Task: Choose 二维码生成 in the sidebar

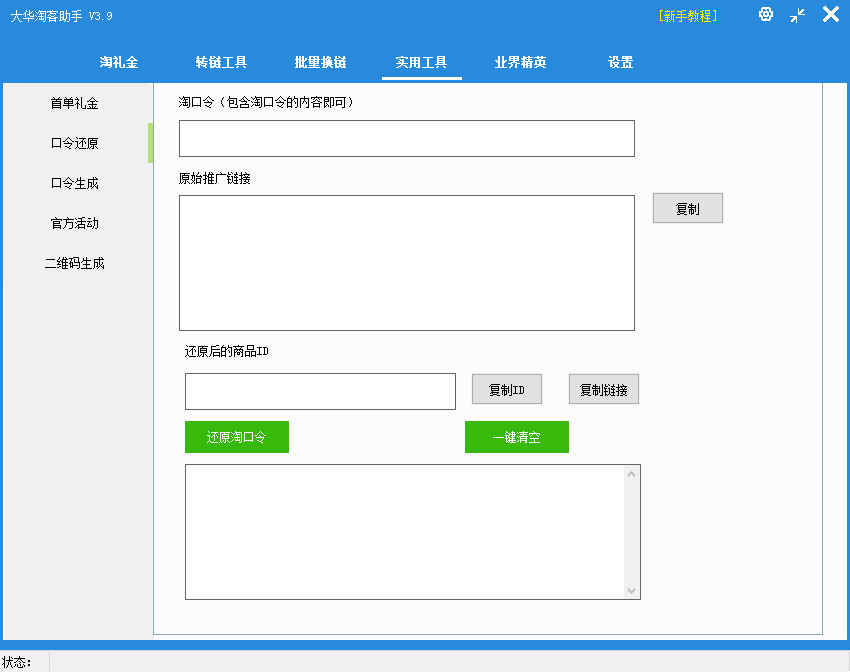Action: (x=75, y=263)
